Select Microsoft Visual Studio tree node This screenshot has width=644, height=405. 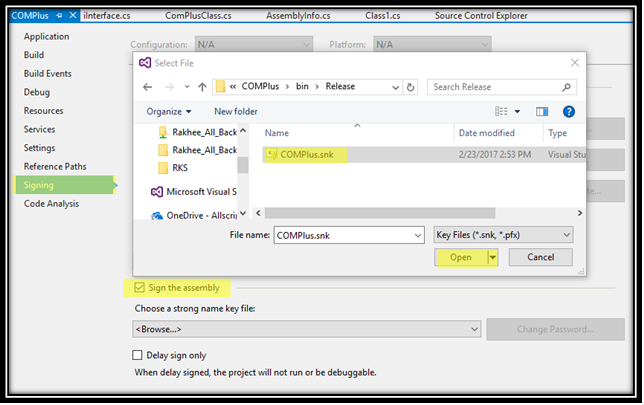pos(194,192)
